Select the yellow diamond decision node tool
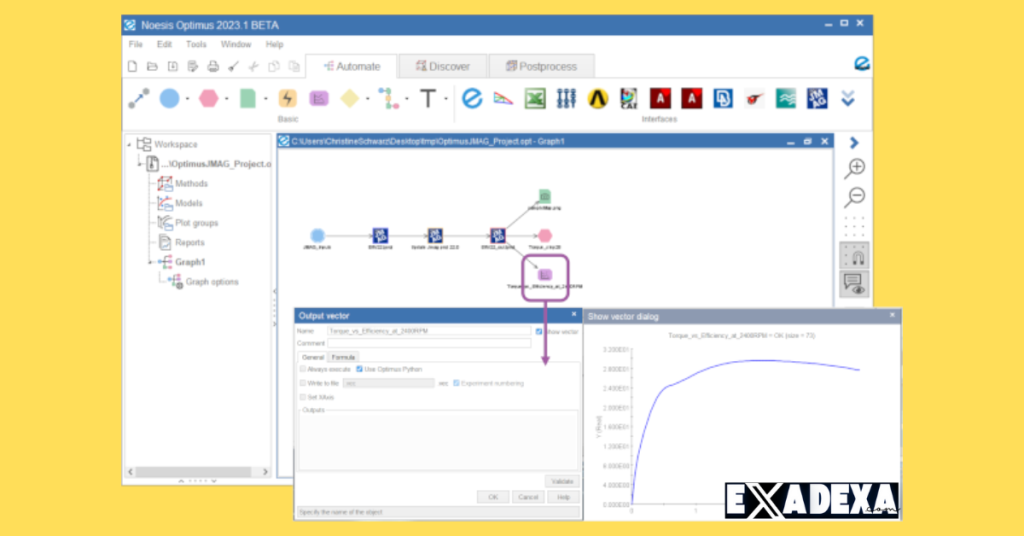Viewport: 1024px width, 536px height. (349, 98)
